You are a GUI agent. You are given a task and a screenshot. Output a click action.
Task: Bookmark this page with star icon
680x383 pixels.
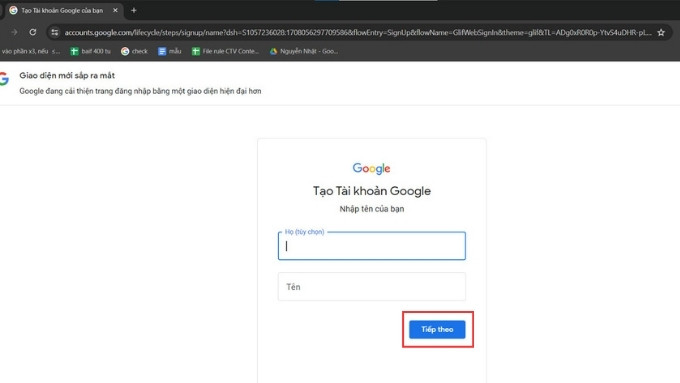tap(661, 33)
